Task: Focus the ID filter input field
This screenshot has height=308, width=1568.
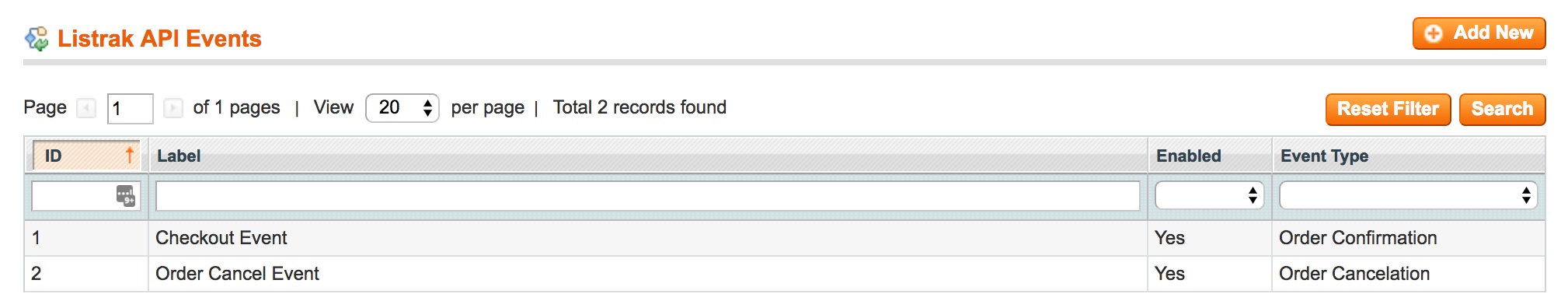Action: pos(85,196)
